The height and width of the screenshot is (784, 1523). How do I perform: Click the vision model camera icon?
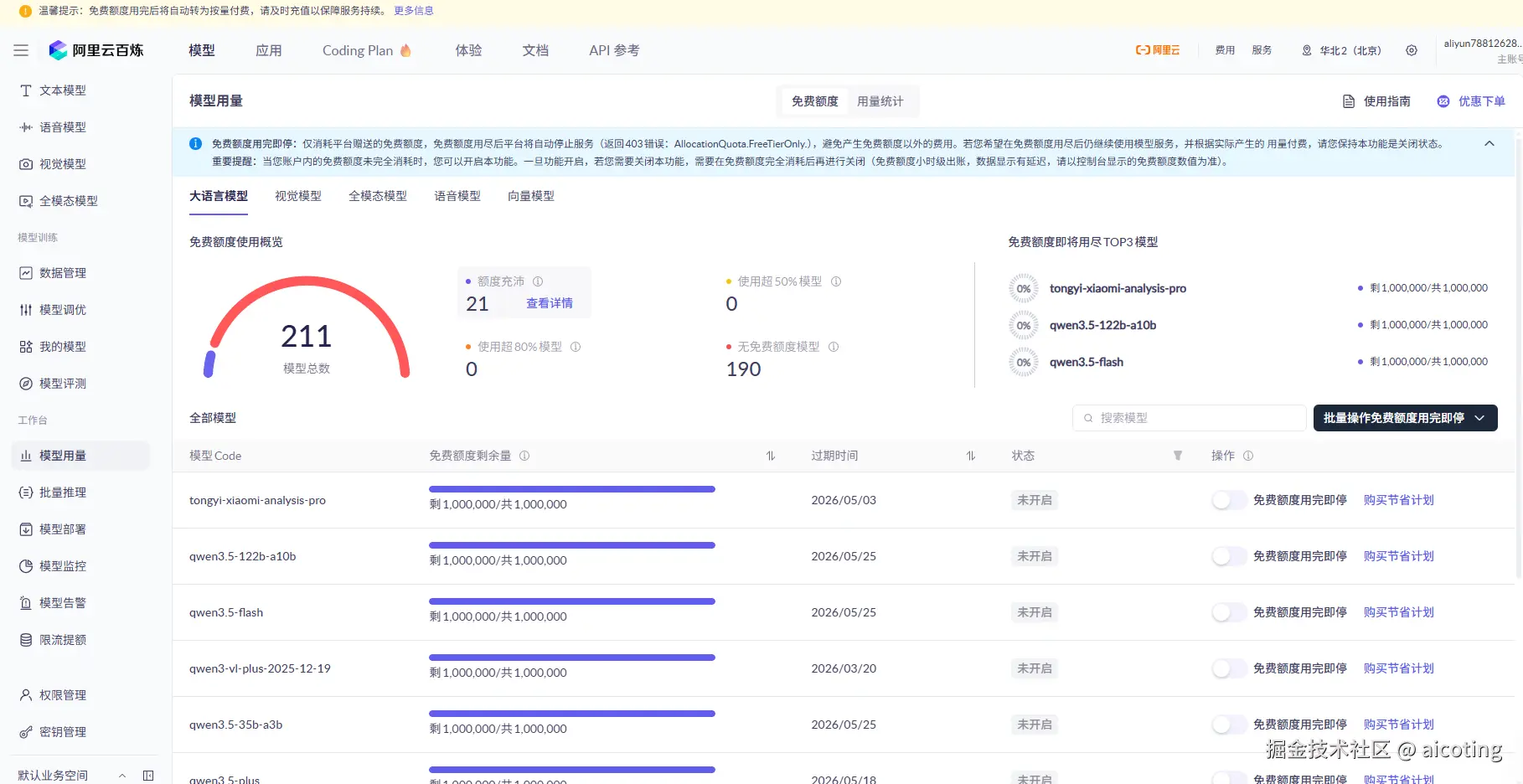tap(26, 164)
